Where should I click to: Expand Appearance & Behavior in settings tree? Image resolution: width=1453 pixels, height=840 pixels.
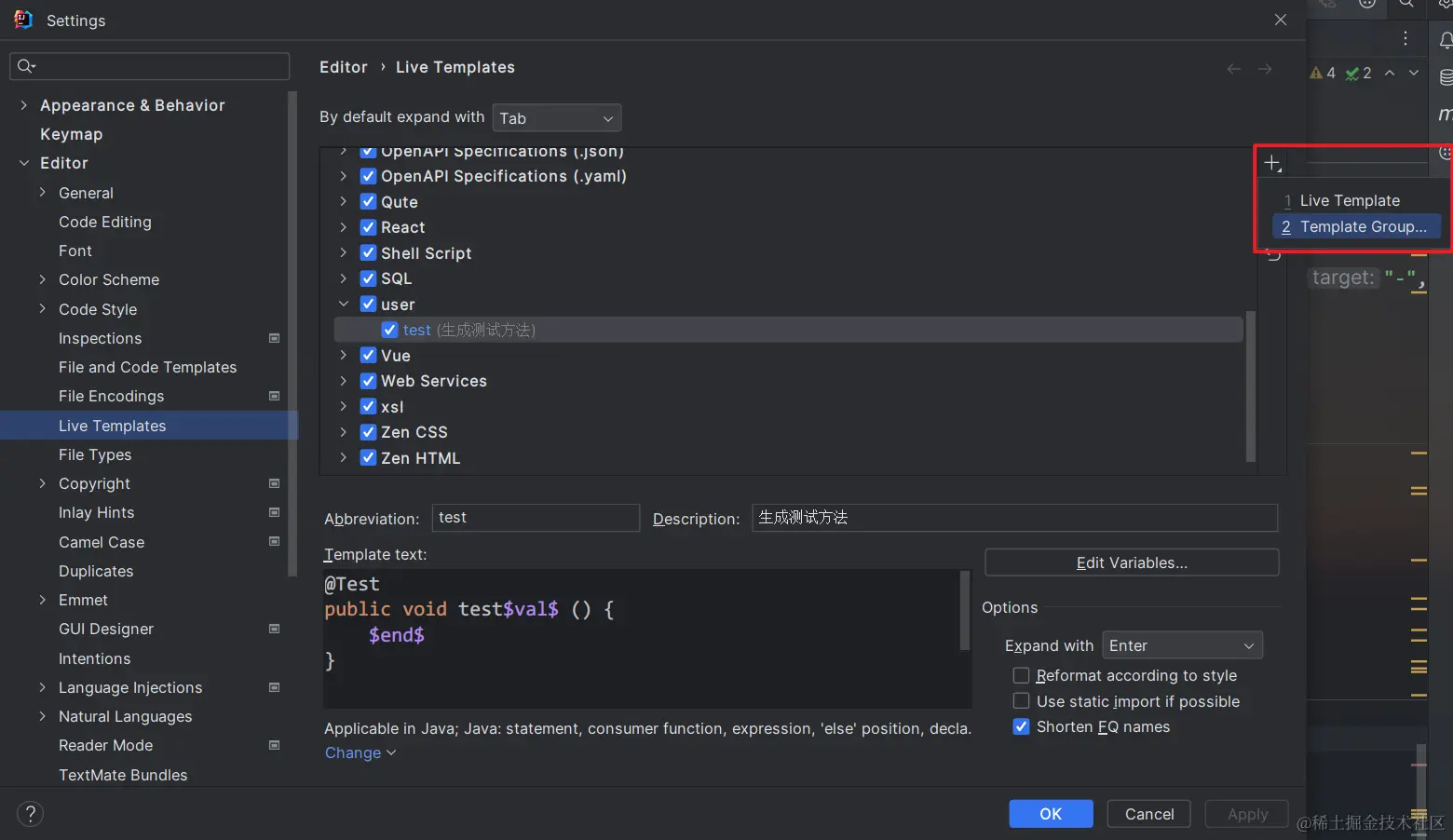pos(24,105)
